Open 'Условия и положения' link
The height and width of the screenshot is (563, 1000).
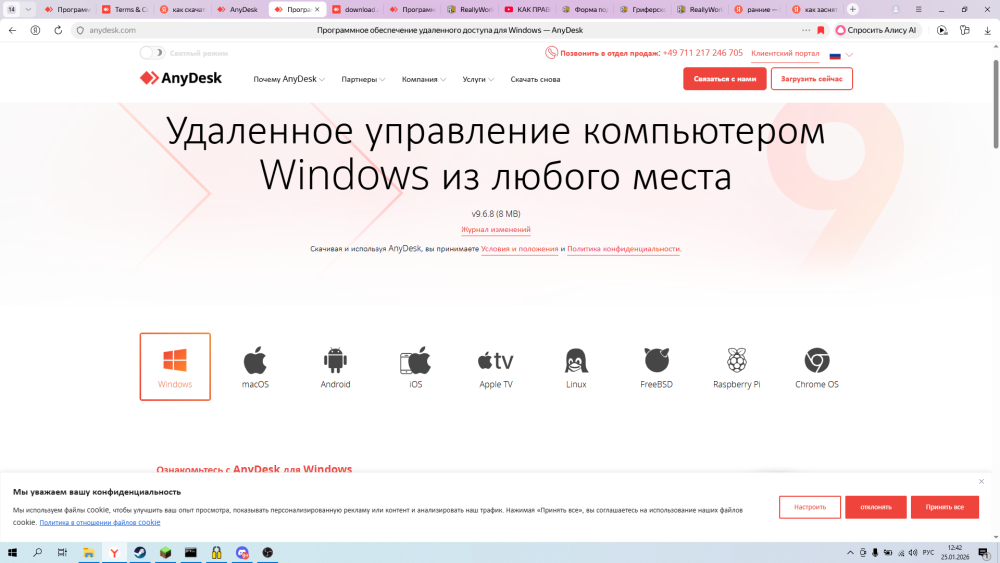click(x=519, y=249)
